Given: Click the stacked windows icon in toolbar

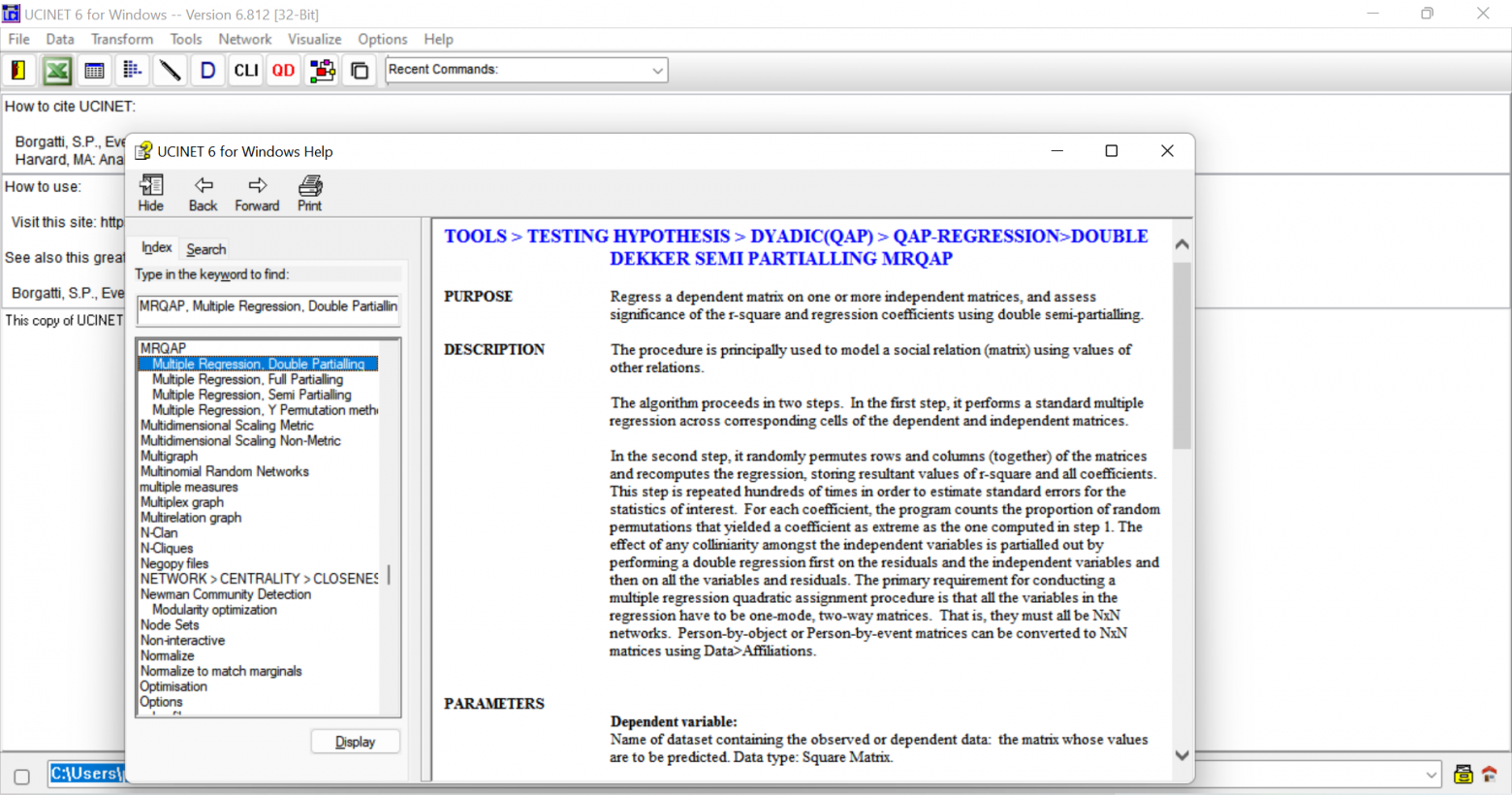Looking at the screenshot, I should 360,71.
